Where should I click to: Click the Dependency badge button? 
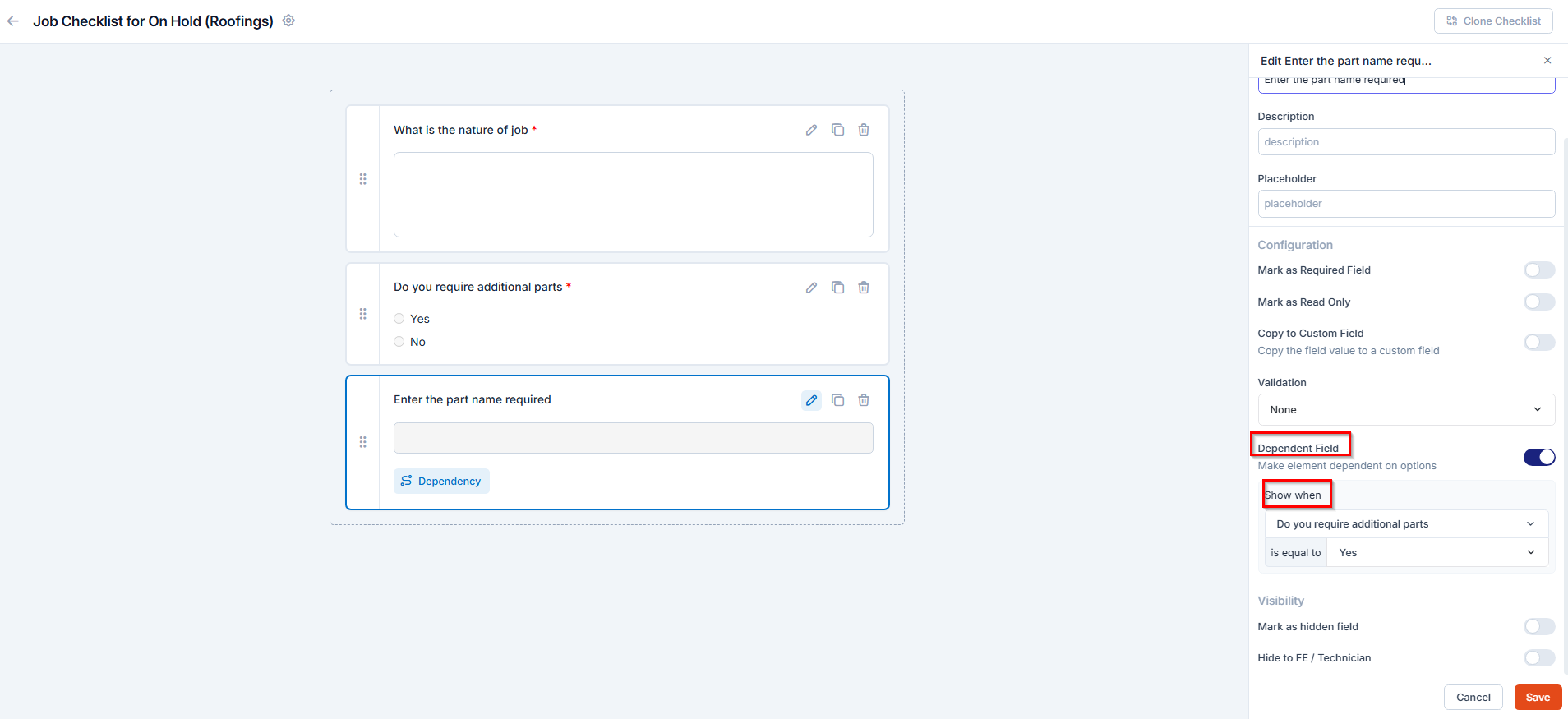tap(441, 482)
